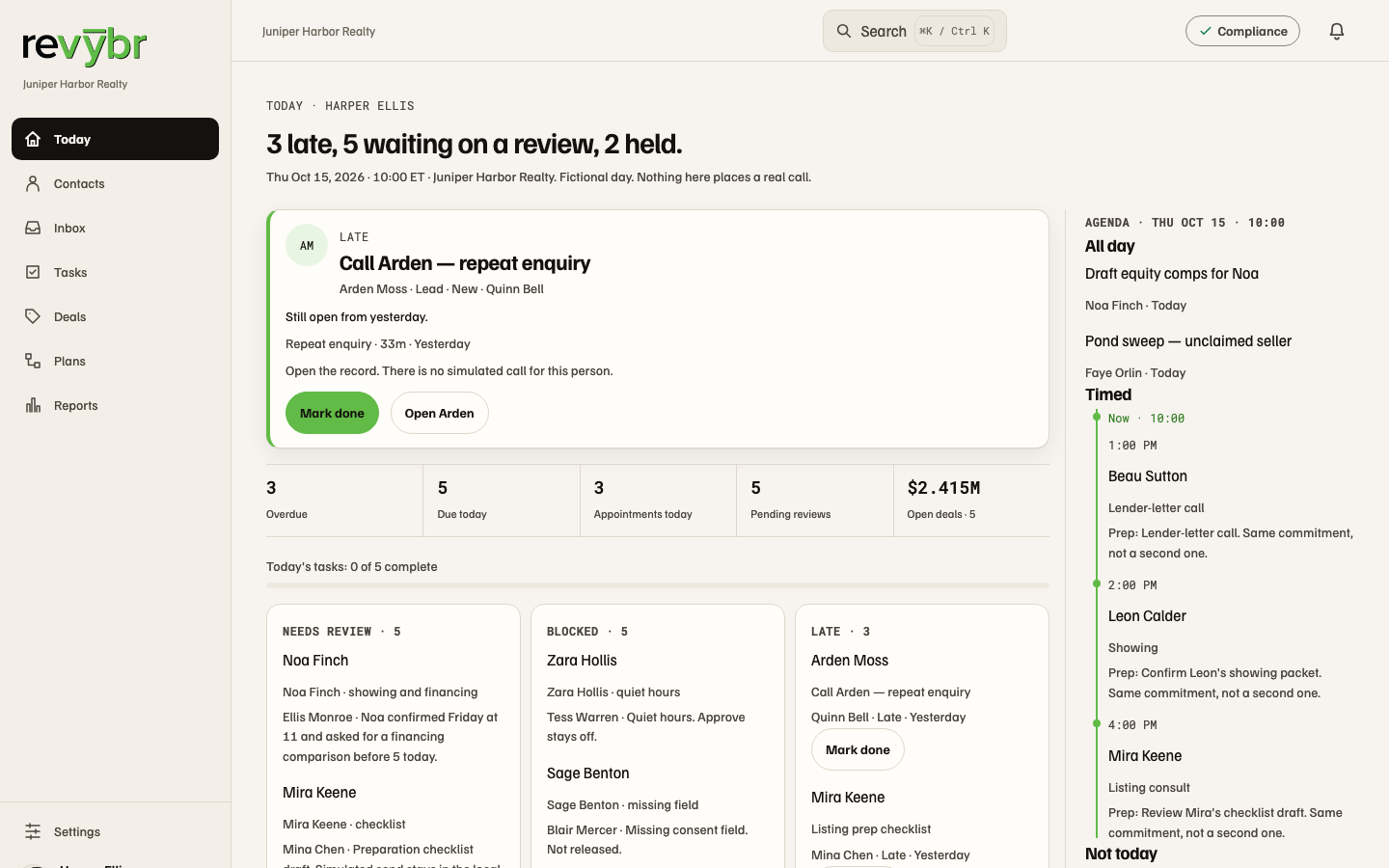1389x868 pixels.
Task: Open Sage Benton in Blocked list
Action: pos(588,773)
